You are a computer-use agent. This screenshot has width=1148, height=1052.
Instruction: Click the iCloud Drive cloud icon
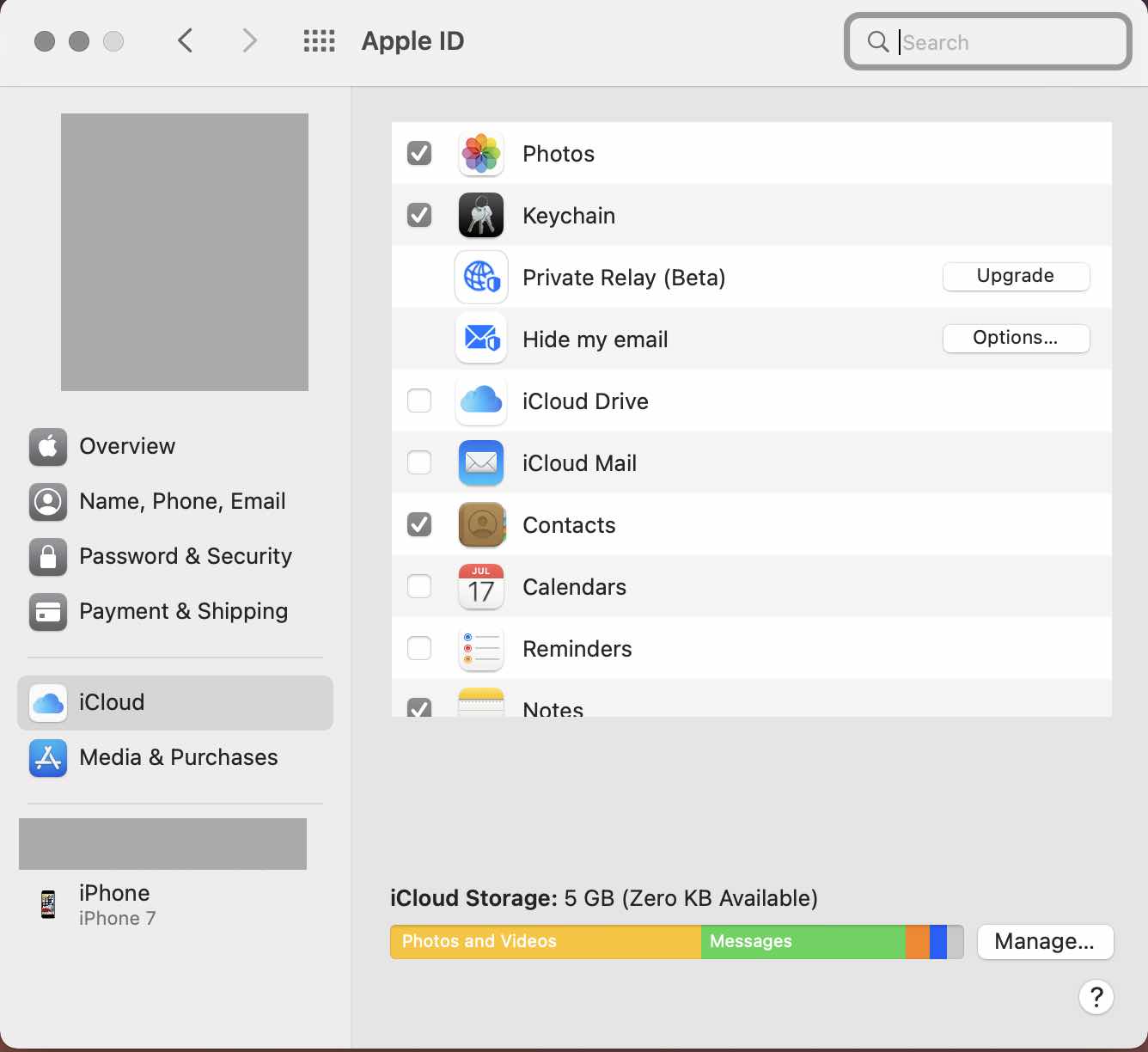click(x=481, y=401)
